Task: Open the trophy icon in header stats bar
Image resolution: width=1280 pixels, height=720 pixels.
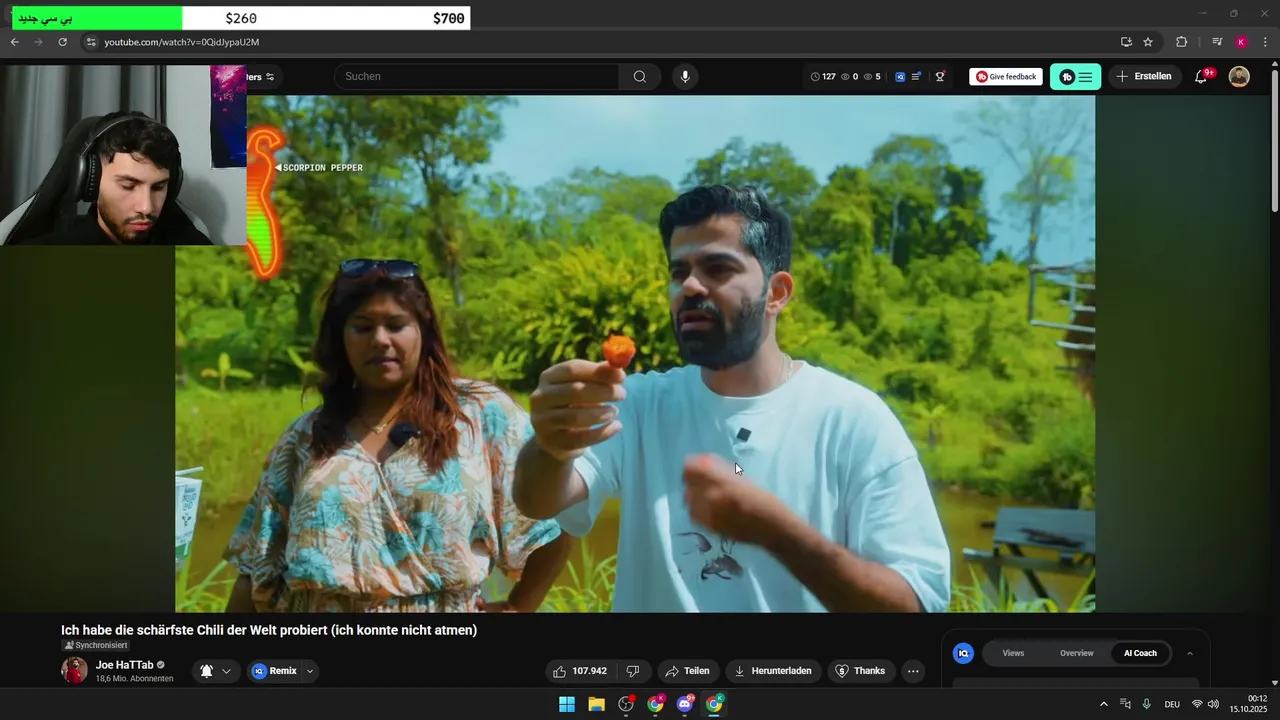Action: pyautogui.click(x=940, y=77)
